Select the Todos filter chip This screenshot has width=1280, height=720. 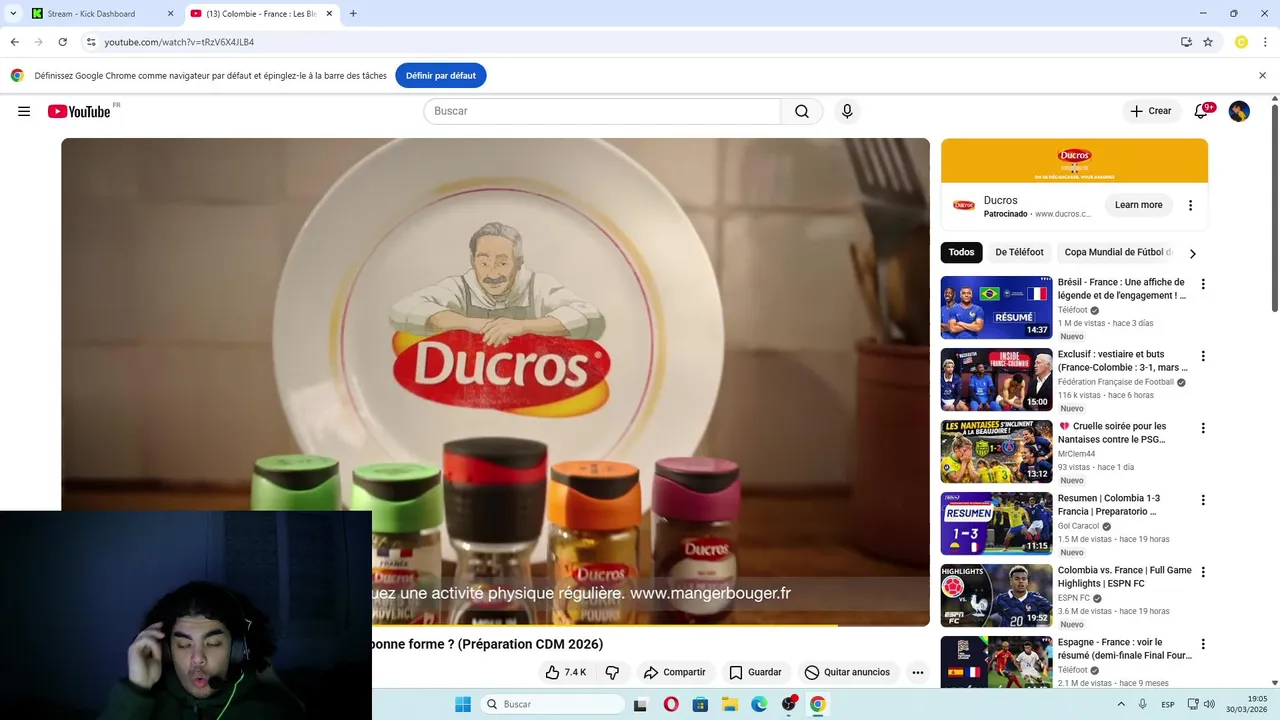(961, 253)
